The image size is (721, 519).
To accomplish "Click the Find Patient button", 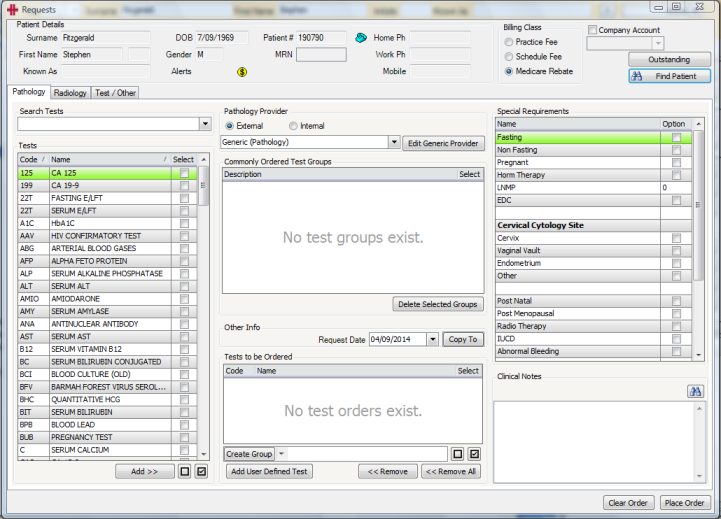I will (669, 76).
